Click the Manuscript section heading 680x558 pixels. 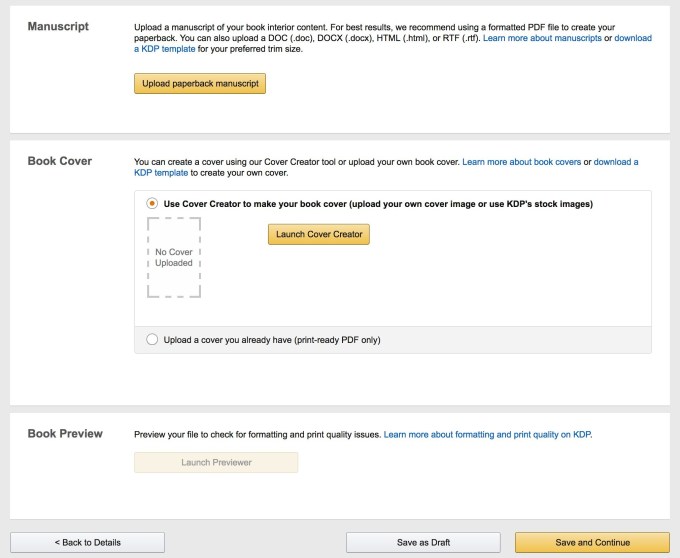tap(58, 26)
